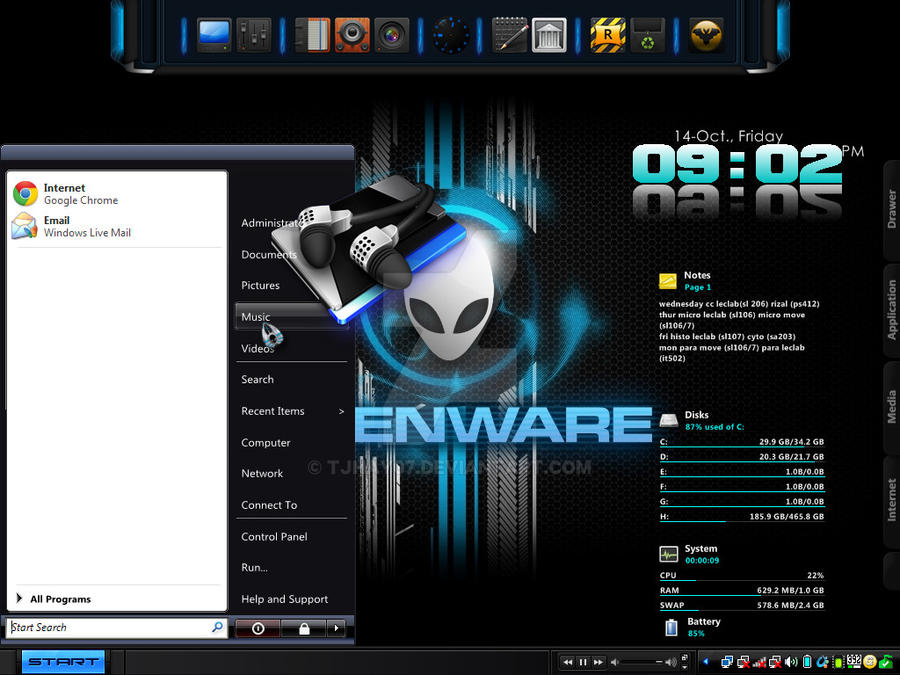Click the museum building icon in dock
This screenshot has height=675, width=900.
click(x=549, y=35)
